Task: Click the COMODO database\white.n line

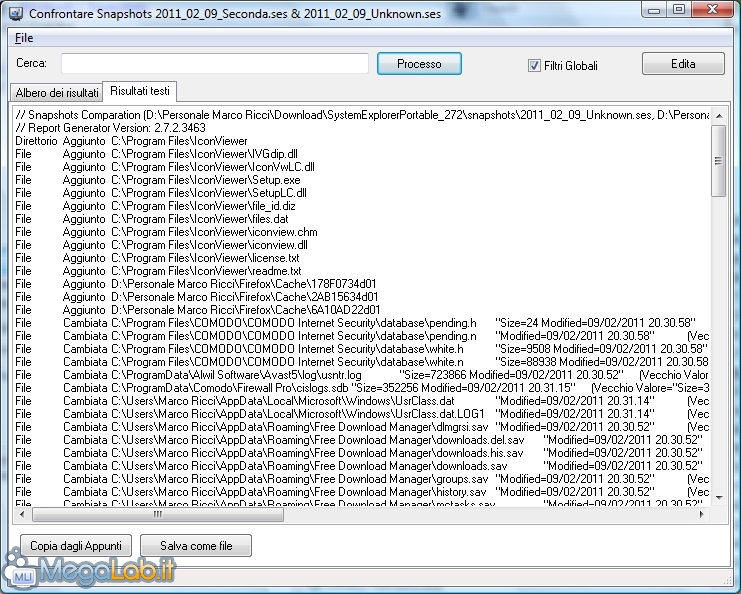Action: [x=362, y=362]
